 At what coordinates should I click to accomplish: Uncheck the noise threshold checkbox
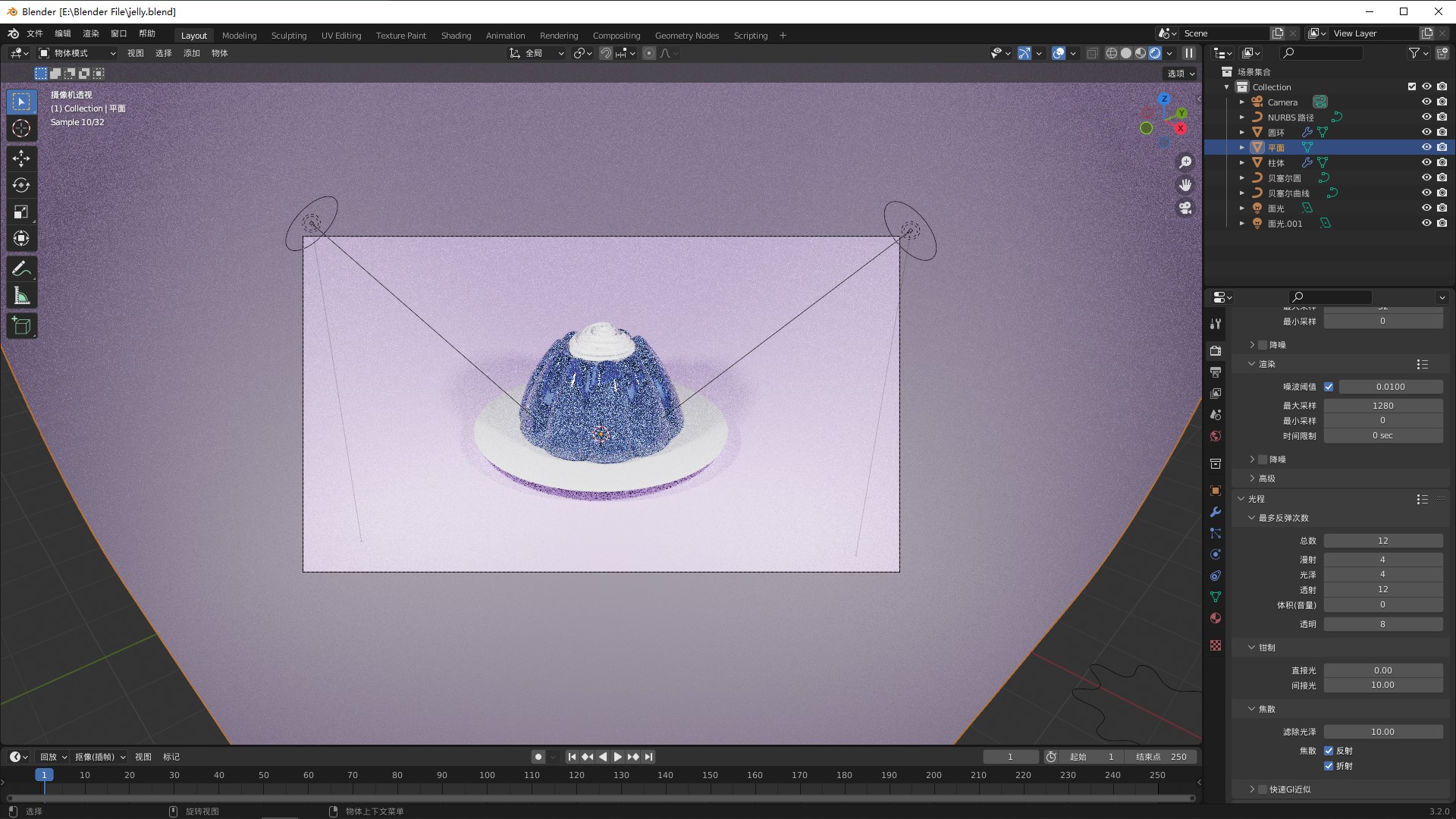pos(1329,387)
